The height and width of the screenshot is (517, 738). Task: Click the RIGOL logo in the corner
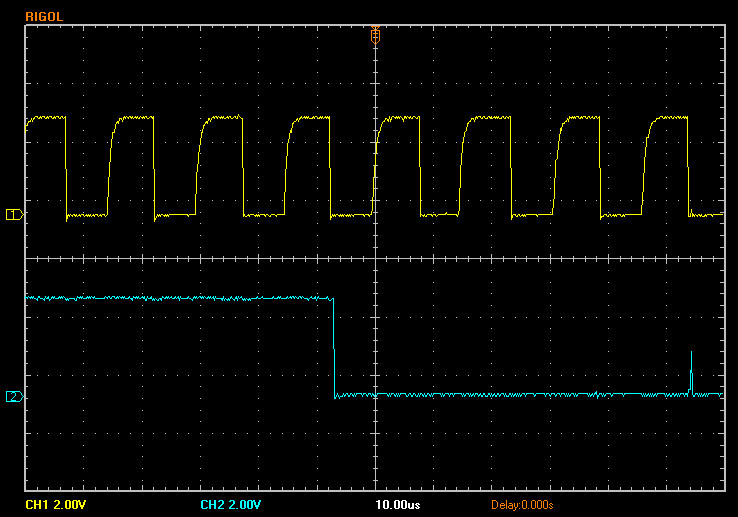(x=44, y=16)
